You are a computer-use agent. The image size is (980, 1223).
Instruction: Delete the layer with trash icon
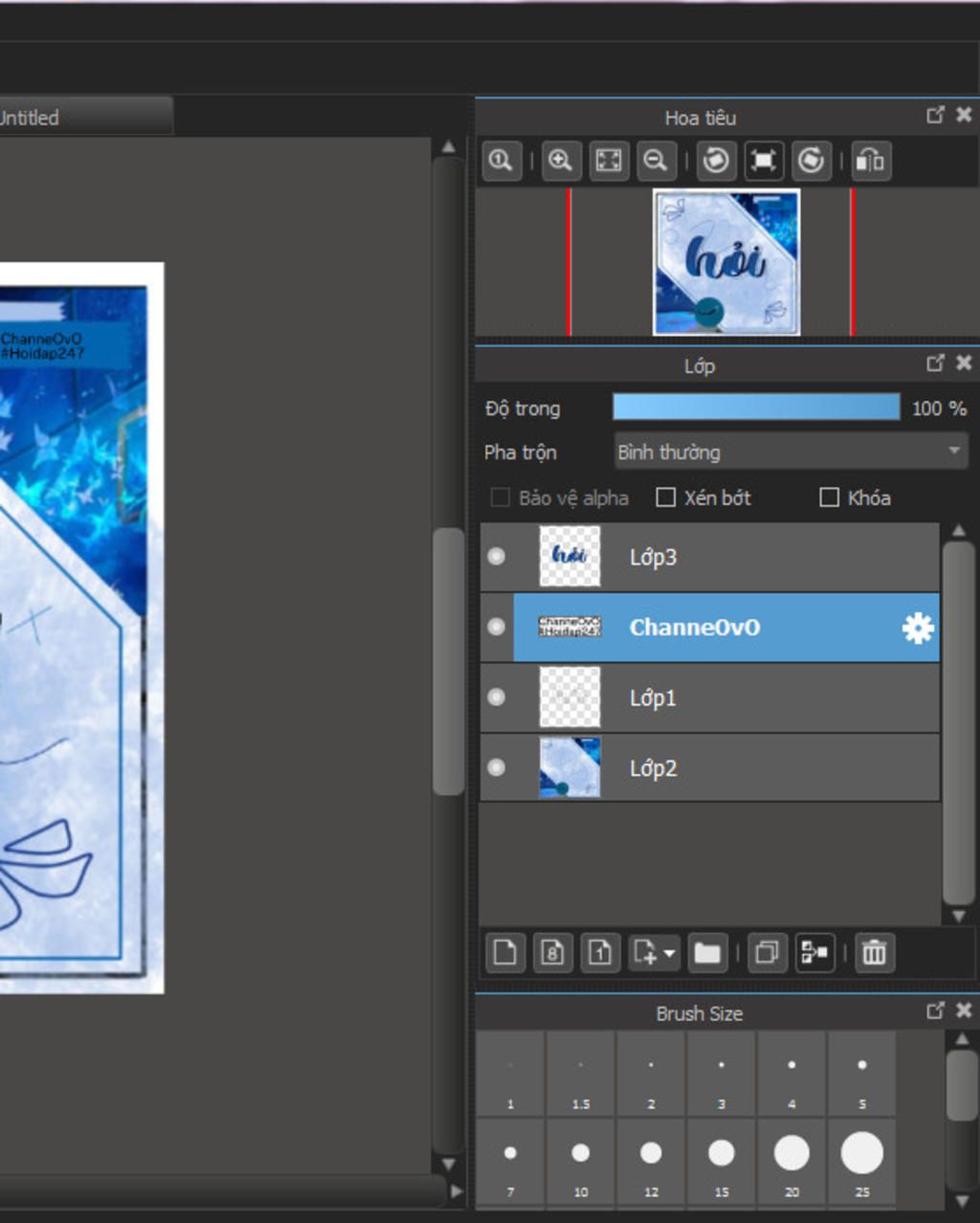pos(874,953)
